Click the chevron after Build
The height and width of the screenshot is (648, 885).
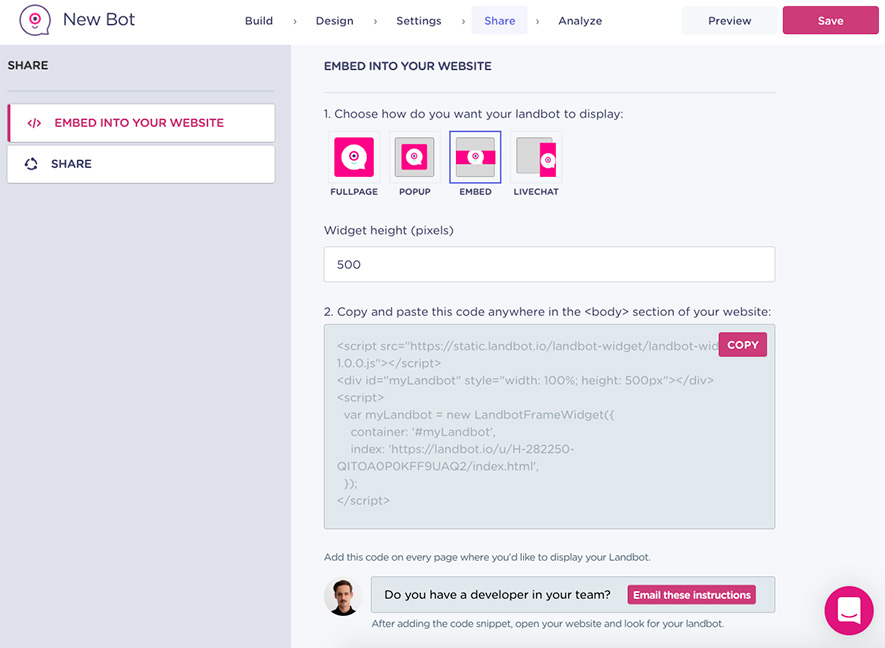click(295, 21)
